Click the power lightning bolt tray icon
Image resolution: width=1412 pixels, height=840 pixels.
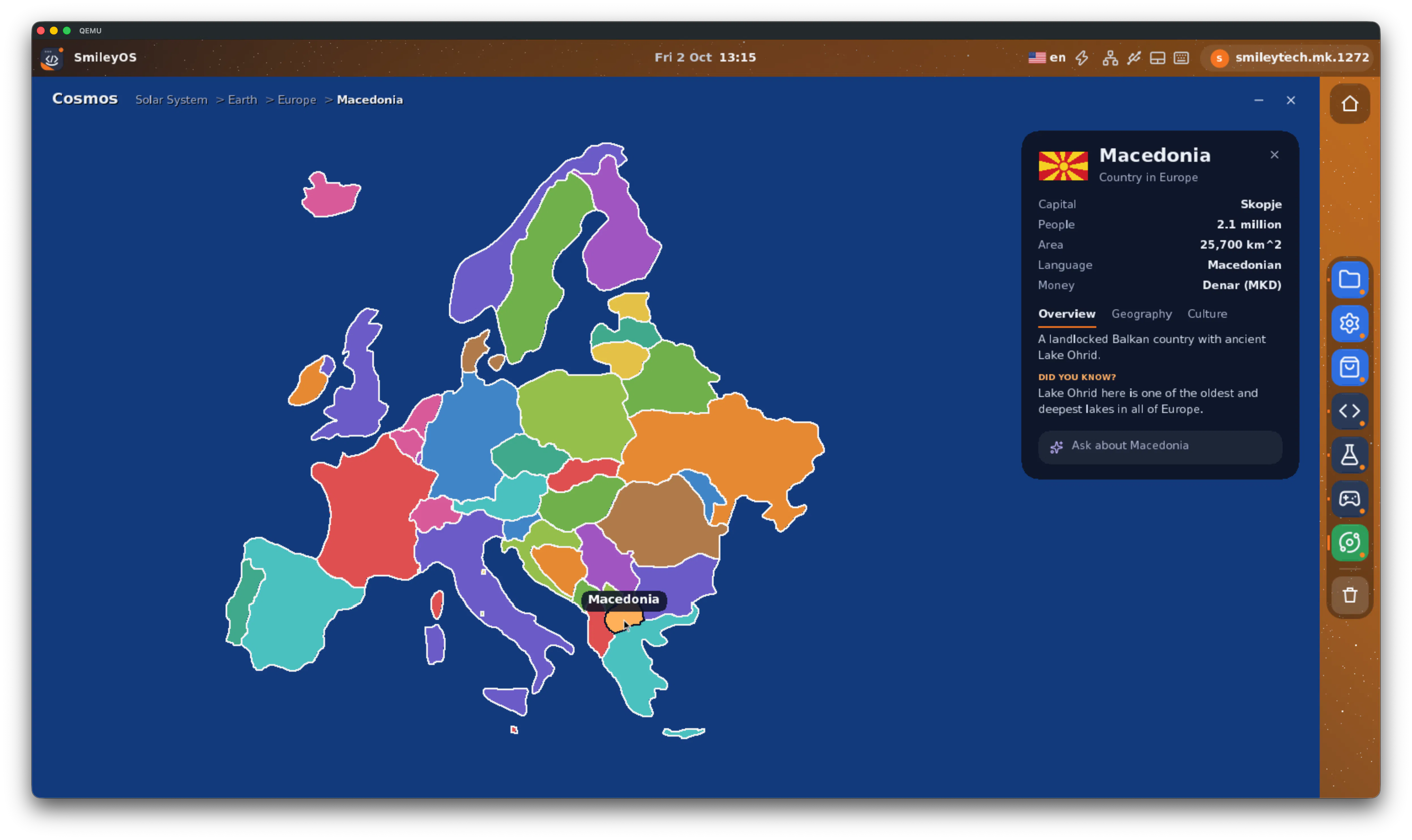click(1082, 58)
